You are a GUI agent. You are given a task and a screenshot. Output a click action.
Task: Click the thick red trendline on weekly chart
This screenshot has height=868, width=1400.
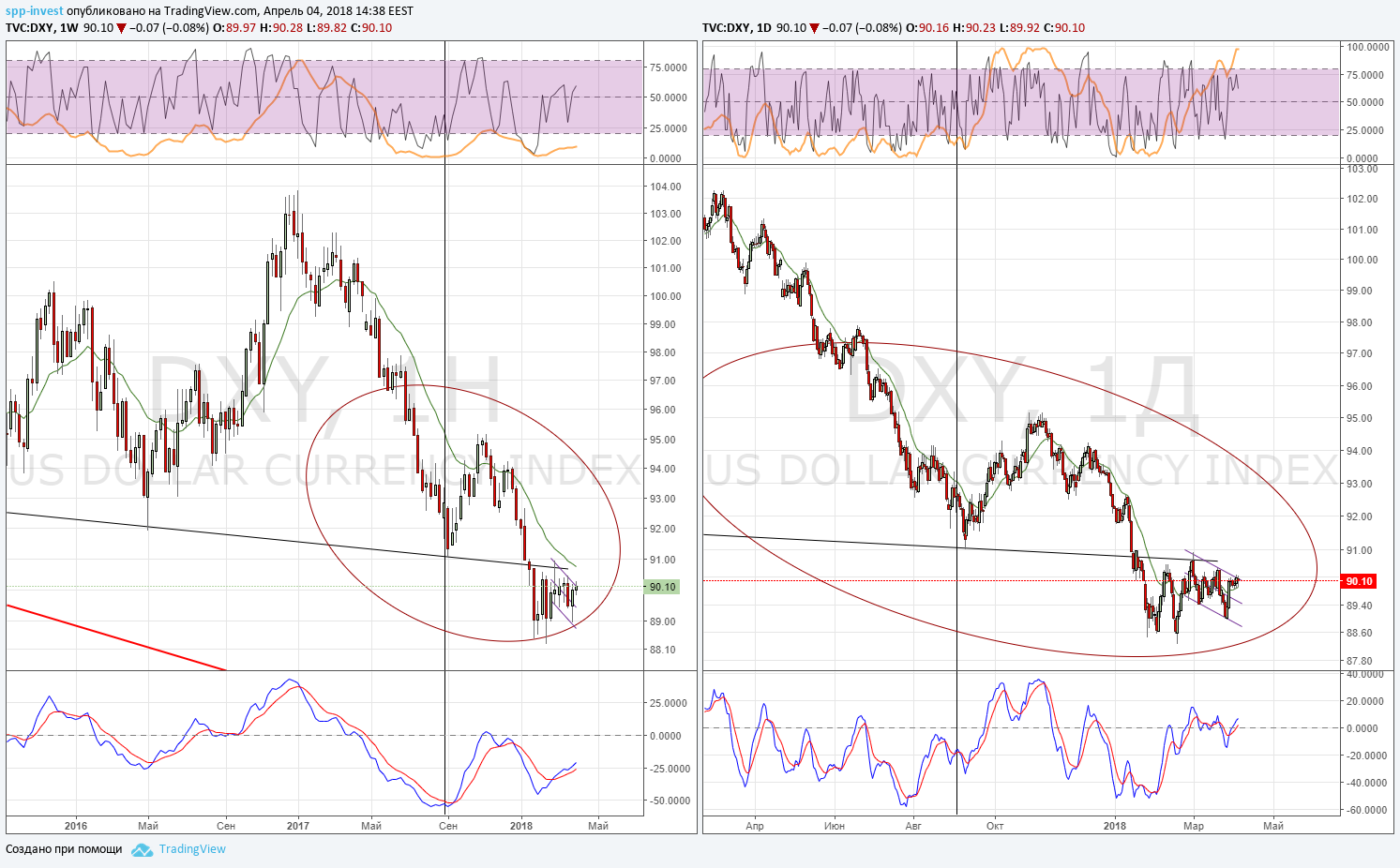(x=116, y=637)
